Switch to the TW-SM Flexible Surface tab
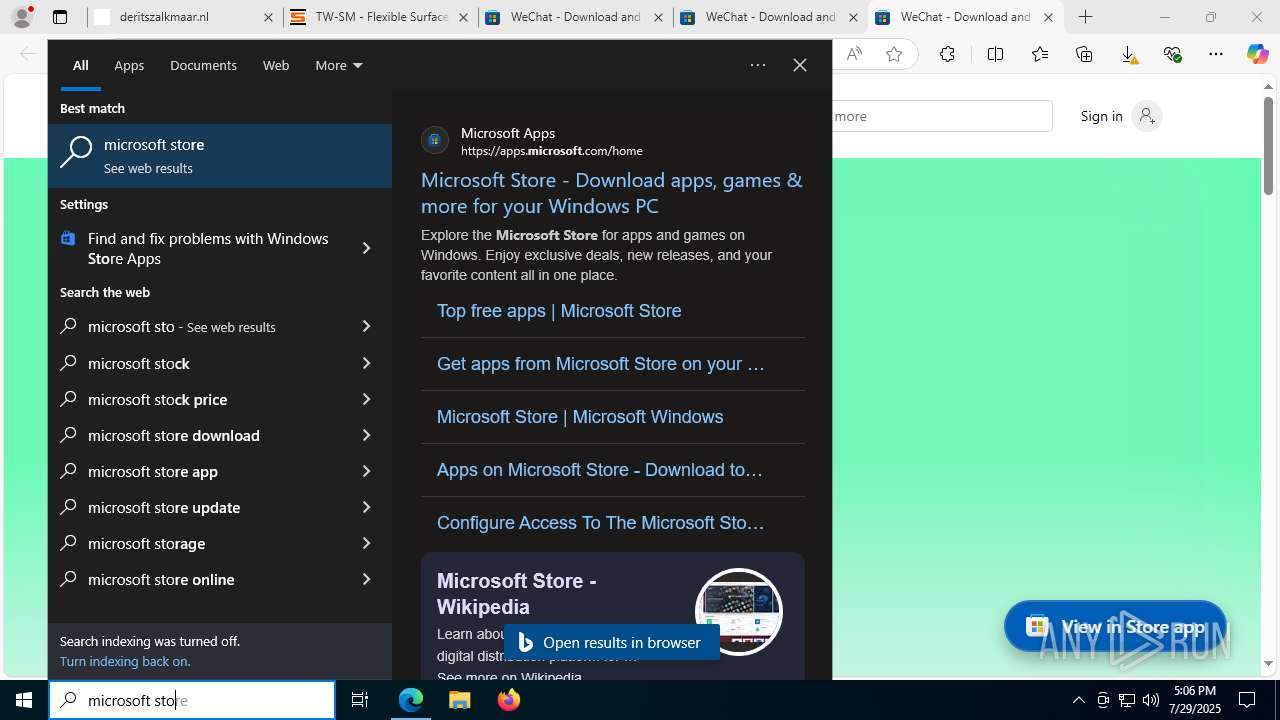1280x720 pixels. pyautogui.click(x=379, y=17)
